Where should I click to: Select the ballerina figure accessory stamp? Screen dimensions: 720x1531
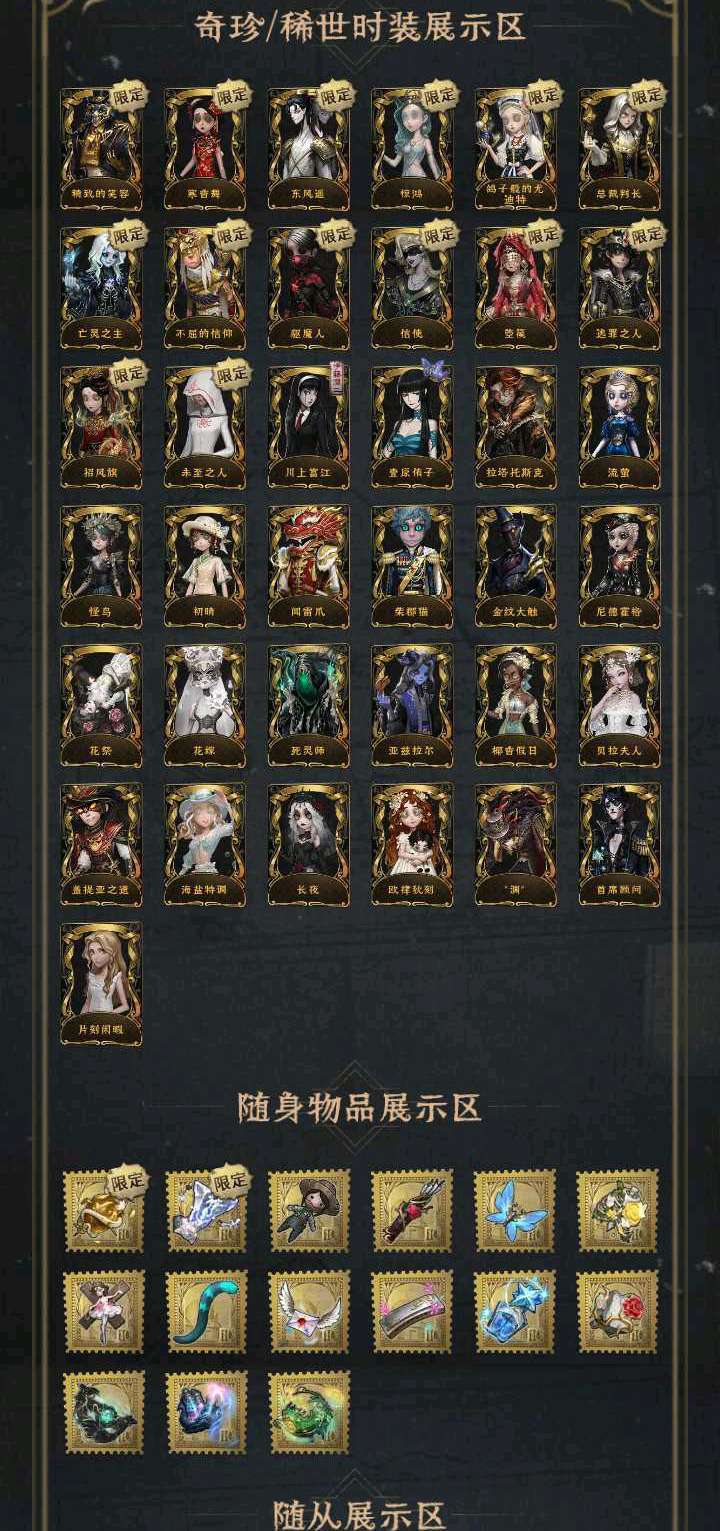[104, 1311]
